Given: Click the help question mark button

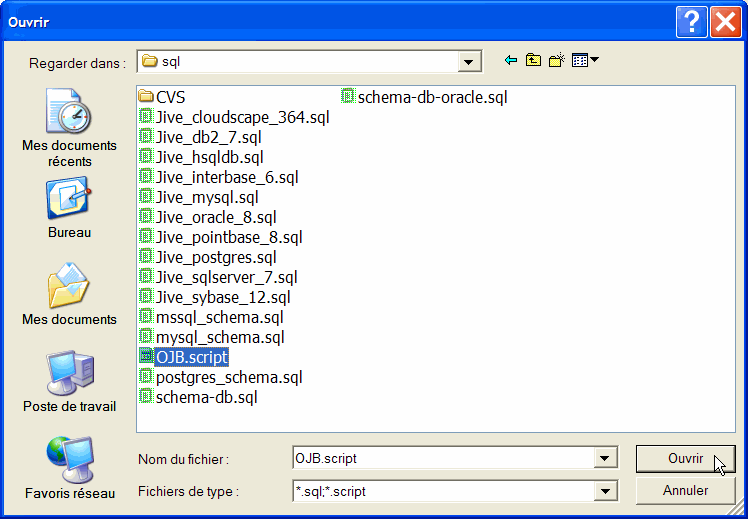Looking at the screenshot, I should pos(691,22).
